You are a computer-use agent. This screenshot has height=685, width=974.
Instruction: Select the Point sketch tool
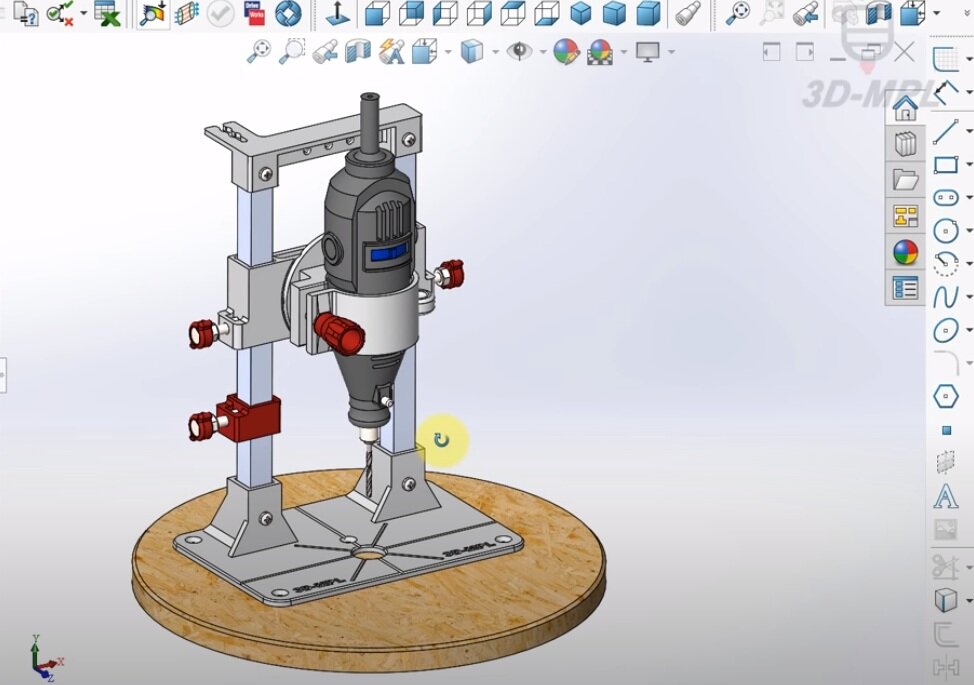[x=947, y=430]
